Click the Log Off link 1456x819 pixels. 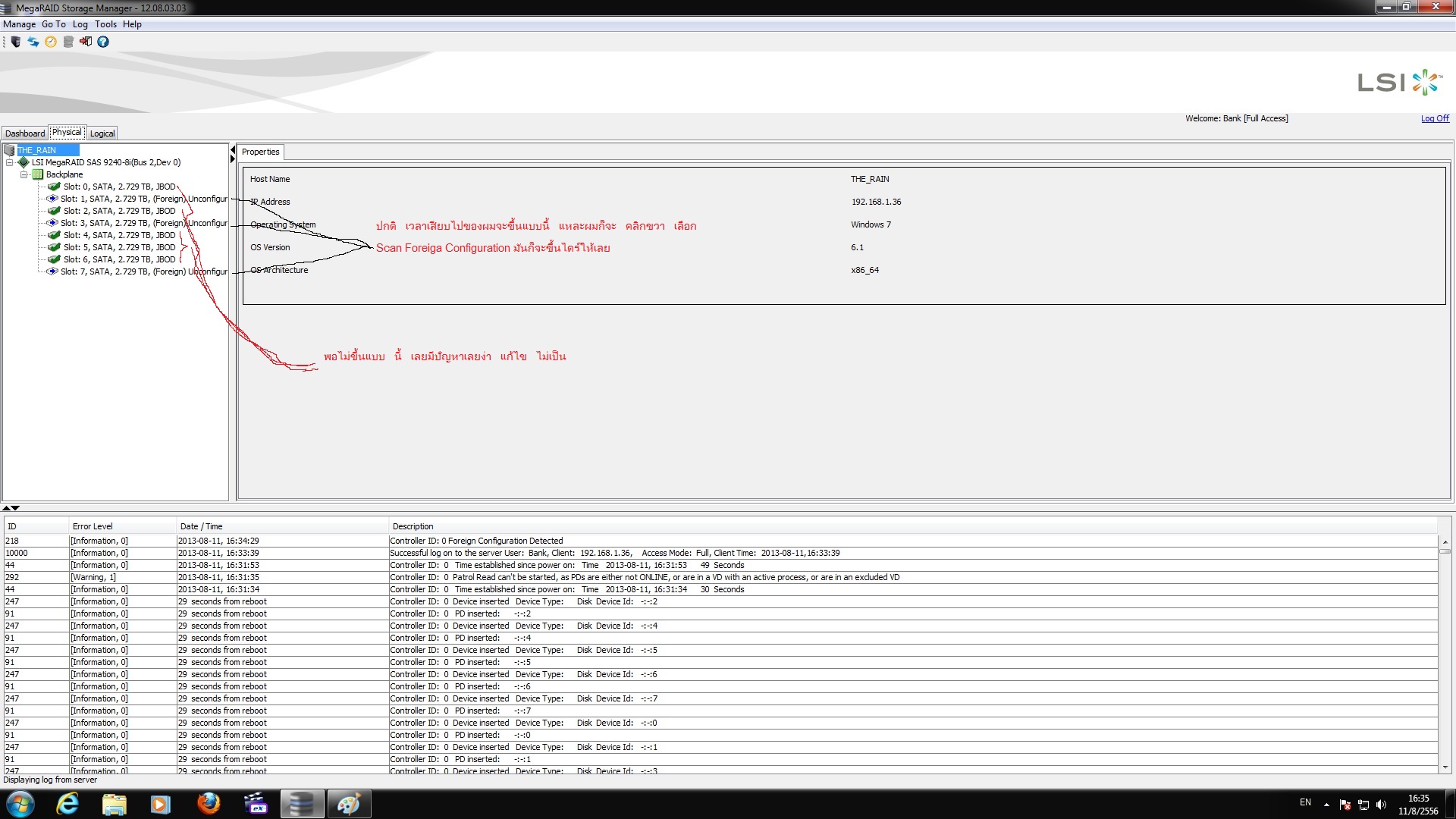click(x=1434, y=118)
